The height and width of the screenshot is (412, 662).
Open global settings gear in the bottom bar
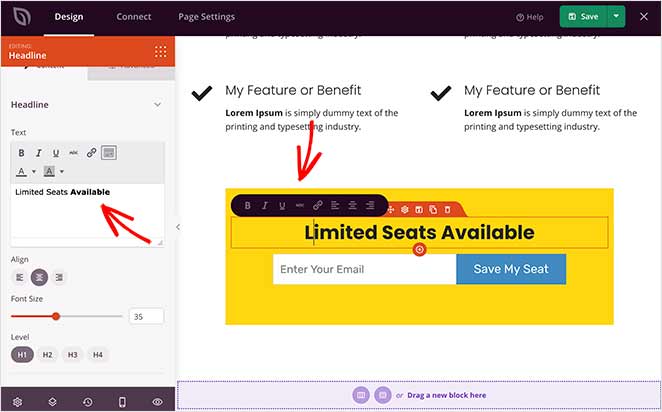click(x=17, y=401)
